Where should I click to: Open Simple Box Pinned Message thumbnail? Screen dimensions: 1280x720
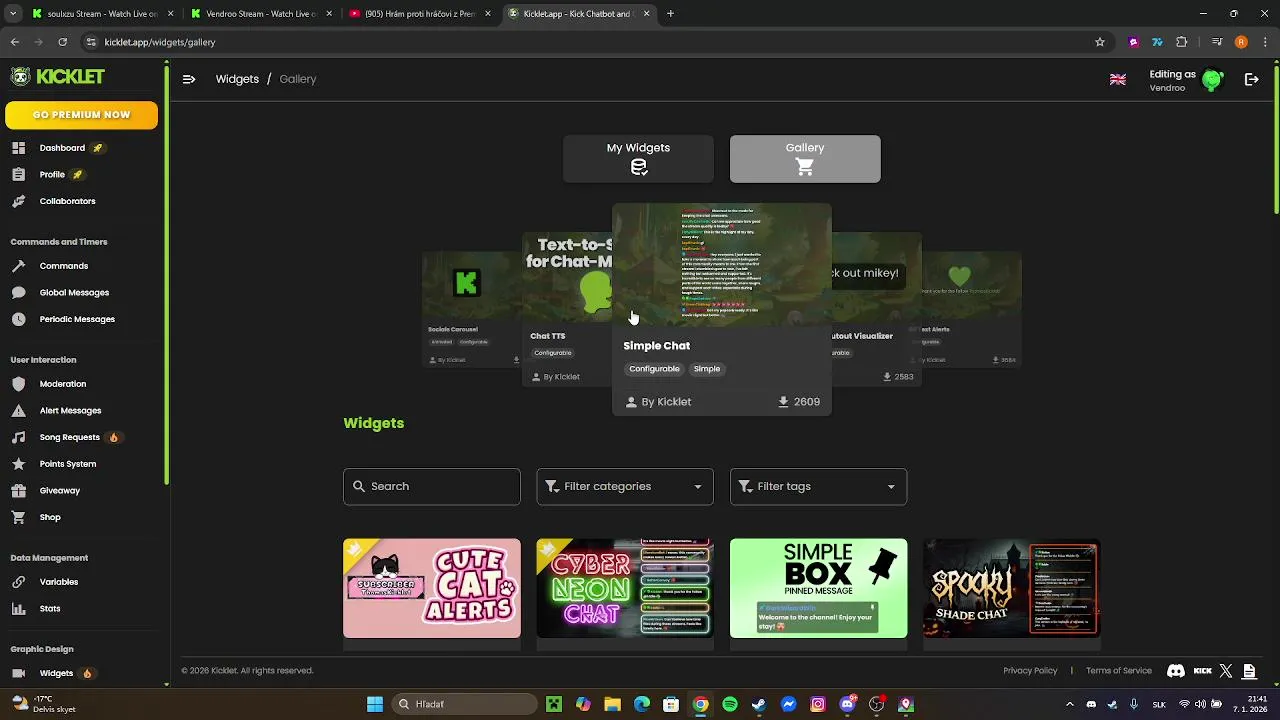tap(818, 588)
